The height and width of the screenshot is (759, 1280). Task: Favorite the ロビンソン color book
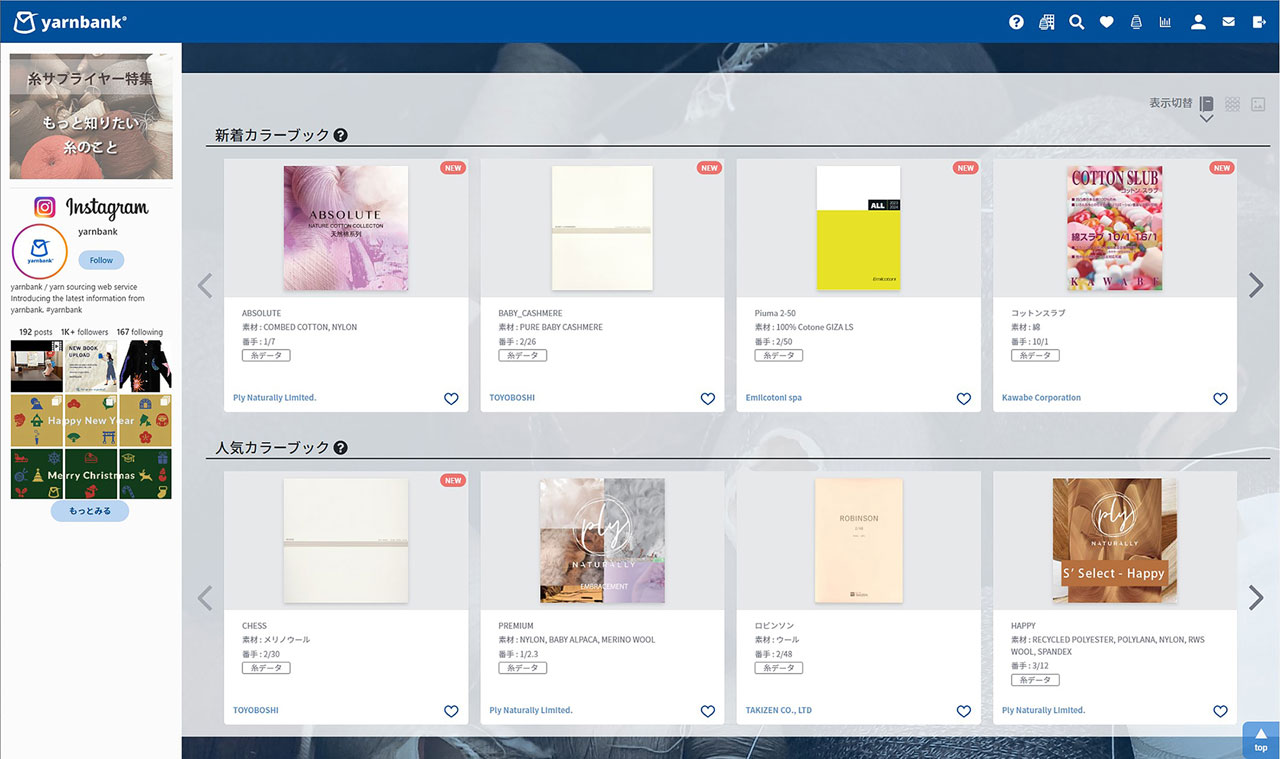pyautogui.click(x=963, y=711)
